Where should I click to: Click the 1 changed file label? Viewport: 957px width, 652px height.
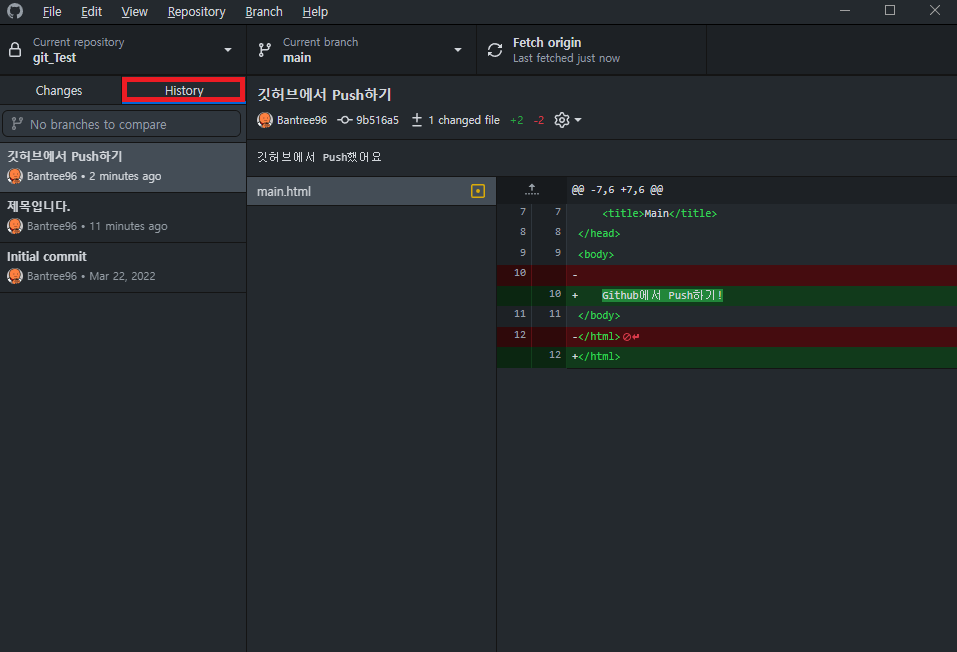click(x=464, y=120)
